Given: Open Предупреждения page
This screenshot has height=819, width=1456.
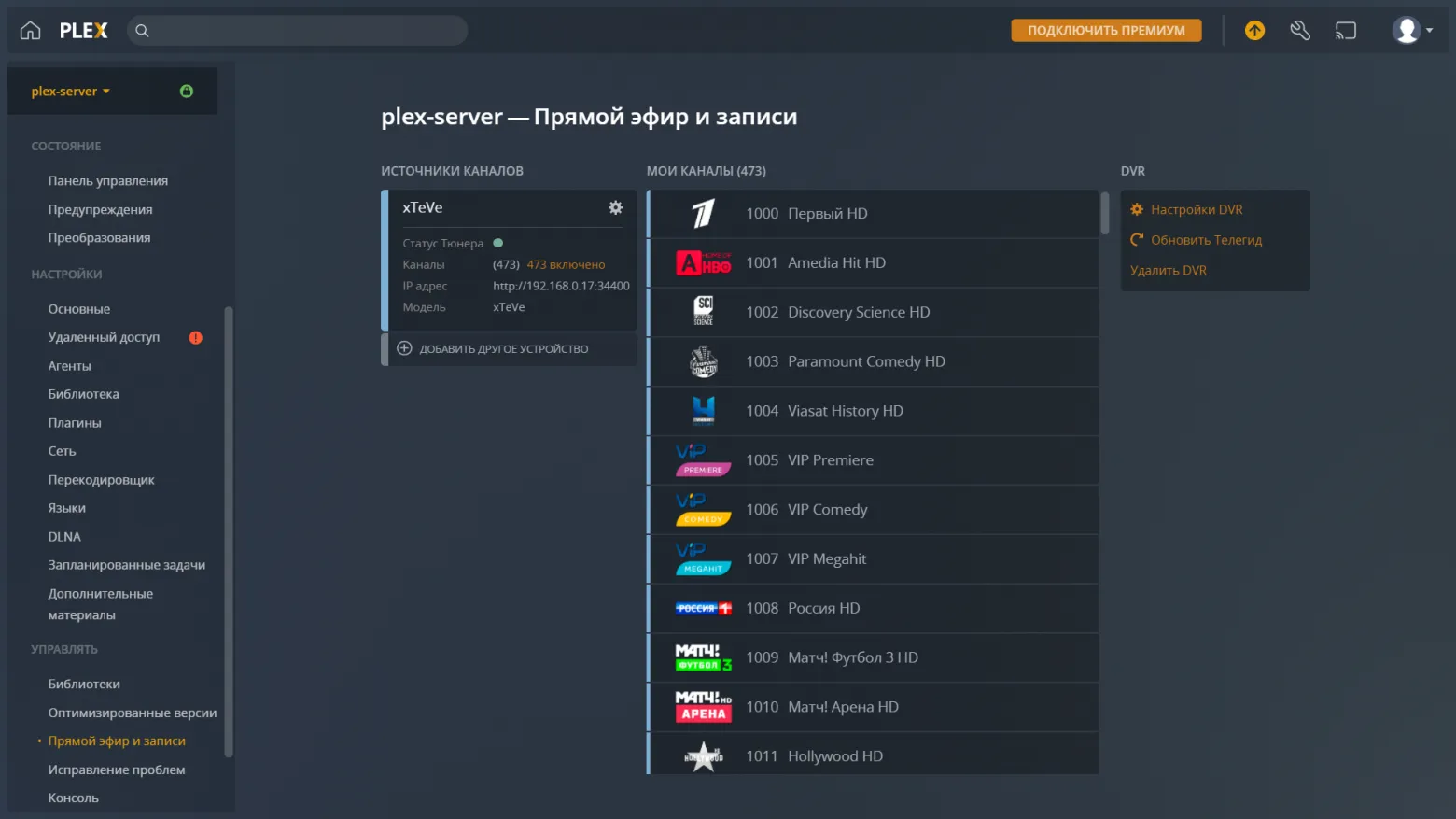Looking at the screenshot, I should 101,210.
